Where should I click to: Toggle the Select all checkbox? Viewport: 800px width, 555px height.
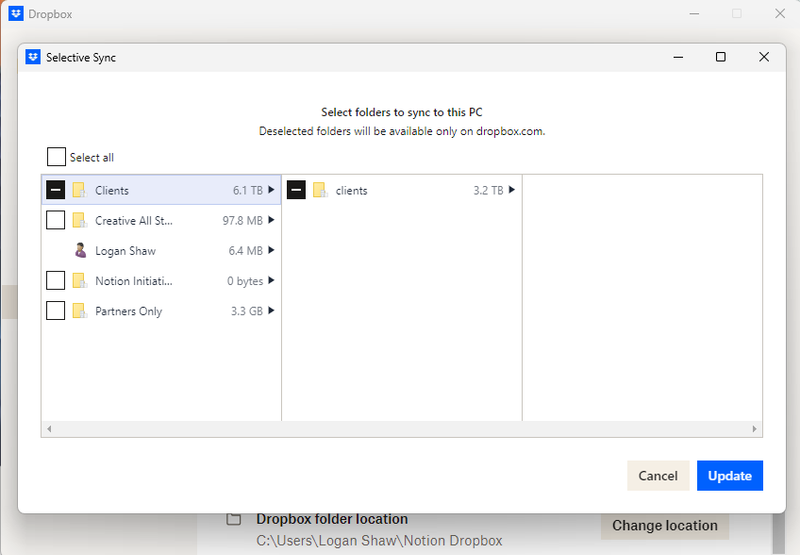point(56,157)
